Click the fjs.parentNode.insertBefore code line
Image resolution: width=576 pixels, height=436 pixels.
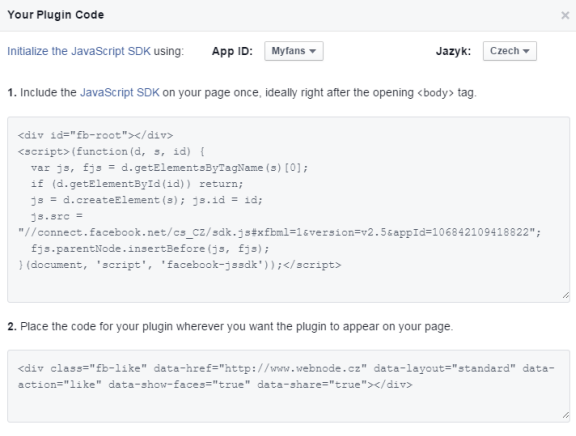coord(150,249)
